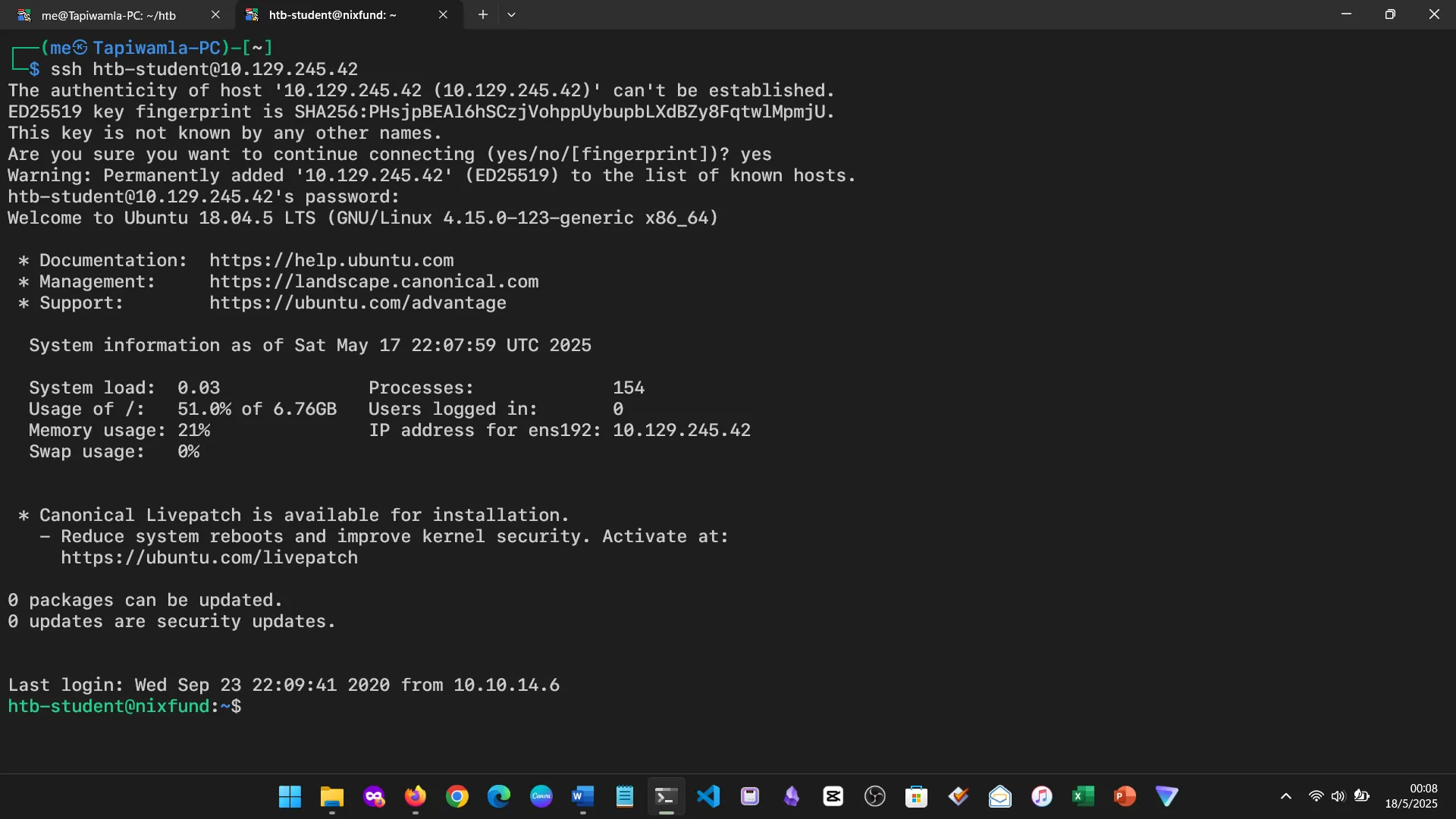Open the landscape.canonical.com link
The width and height of the screenshot is (1456, 819).
tap(374, 281)
